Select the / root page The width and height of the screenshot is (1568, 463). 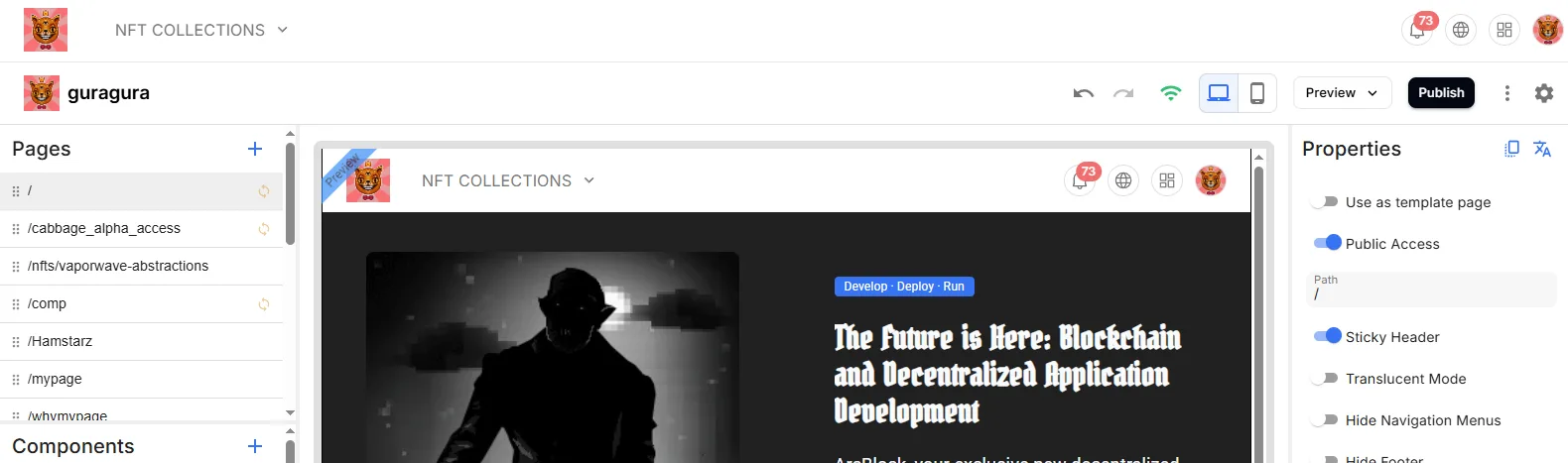[141, 191]
